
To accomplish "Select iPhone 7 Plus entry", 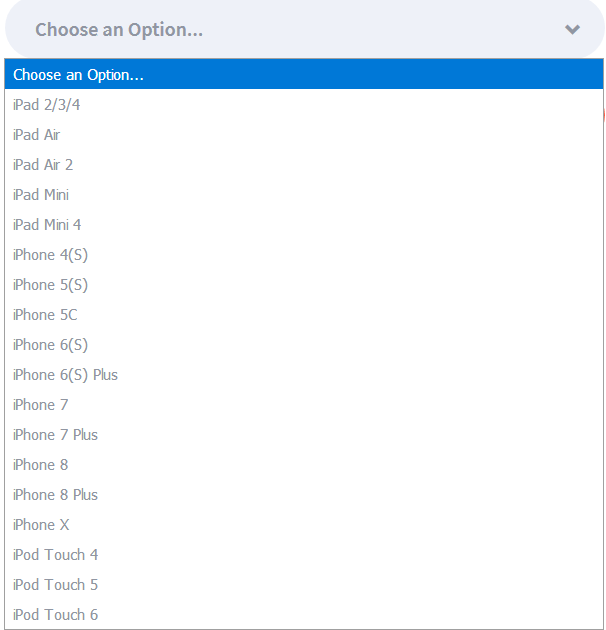I will [55, 435].
